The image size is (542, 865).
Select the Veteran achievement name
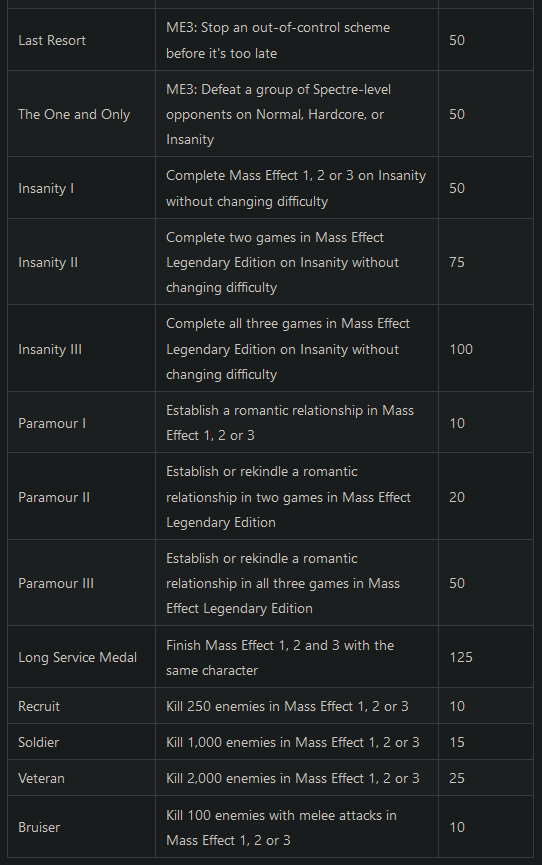[x=41, y=778]
